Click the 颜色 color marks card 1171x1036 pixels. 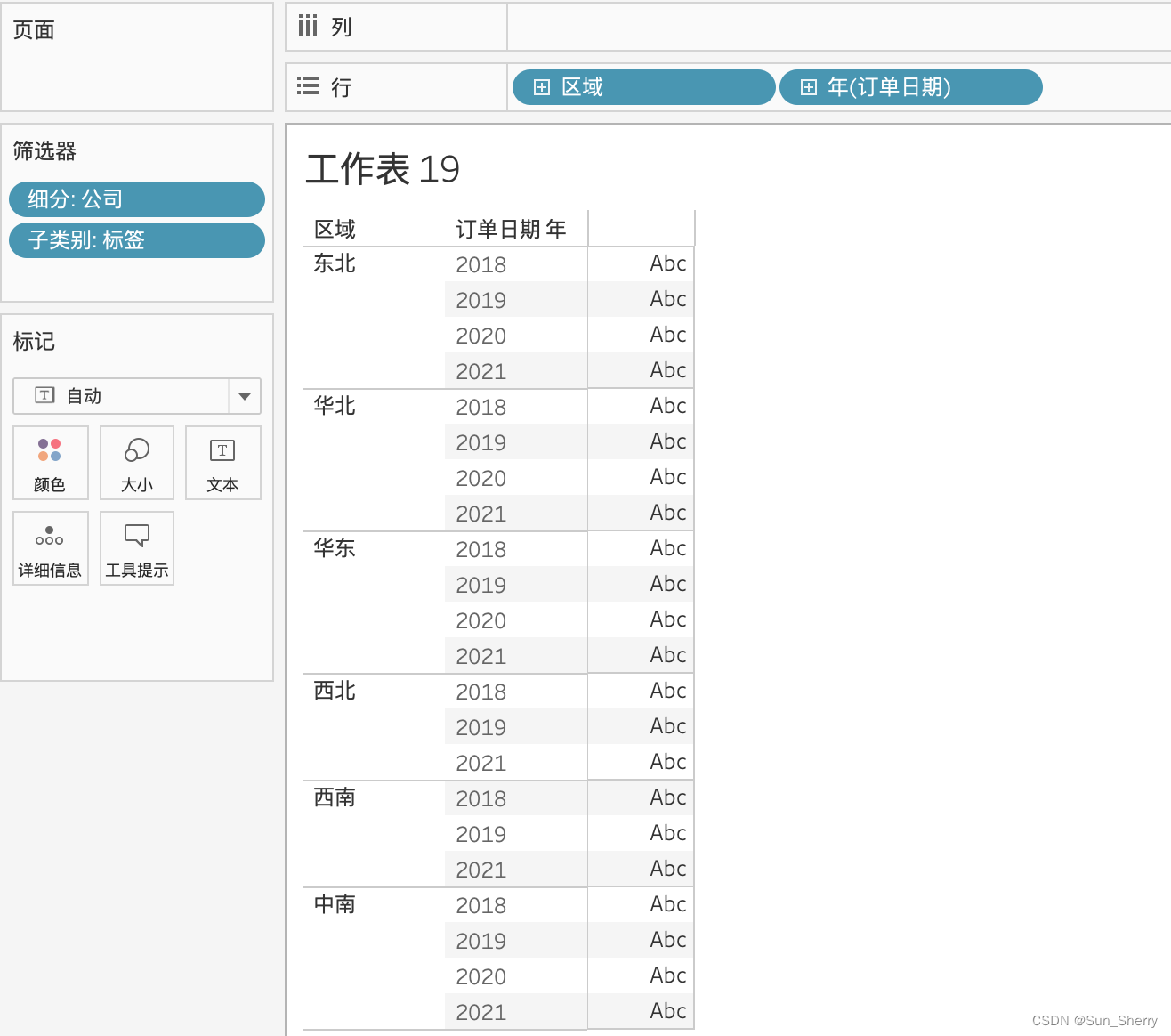pos(50,463)
